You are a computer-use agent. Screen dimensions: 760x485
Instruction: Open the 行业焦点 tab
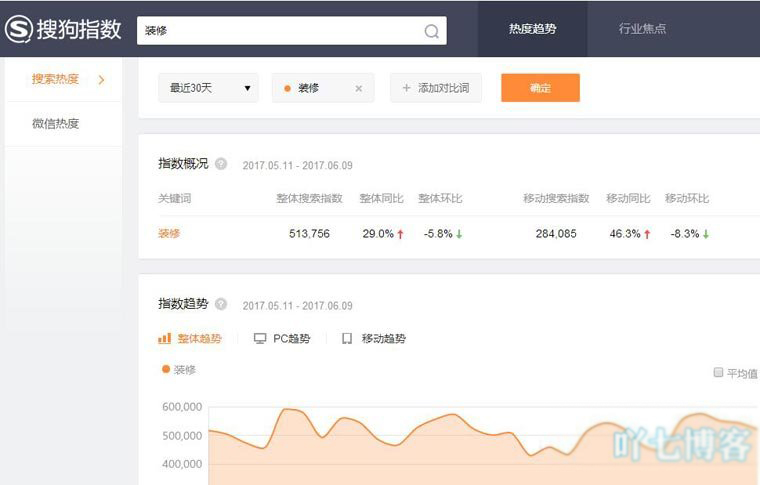[x=642, y=29]
